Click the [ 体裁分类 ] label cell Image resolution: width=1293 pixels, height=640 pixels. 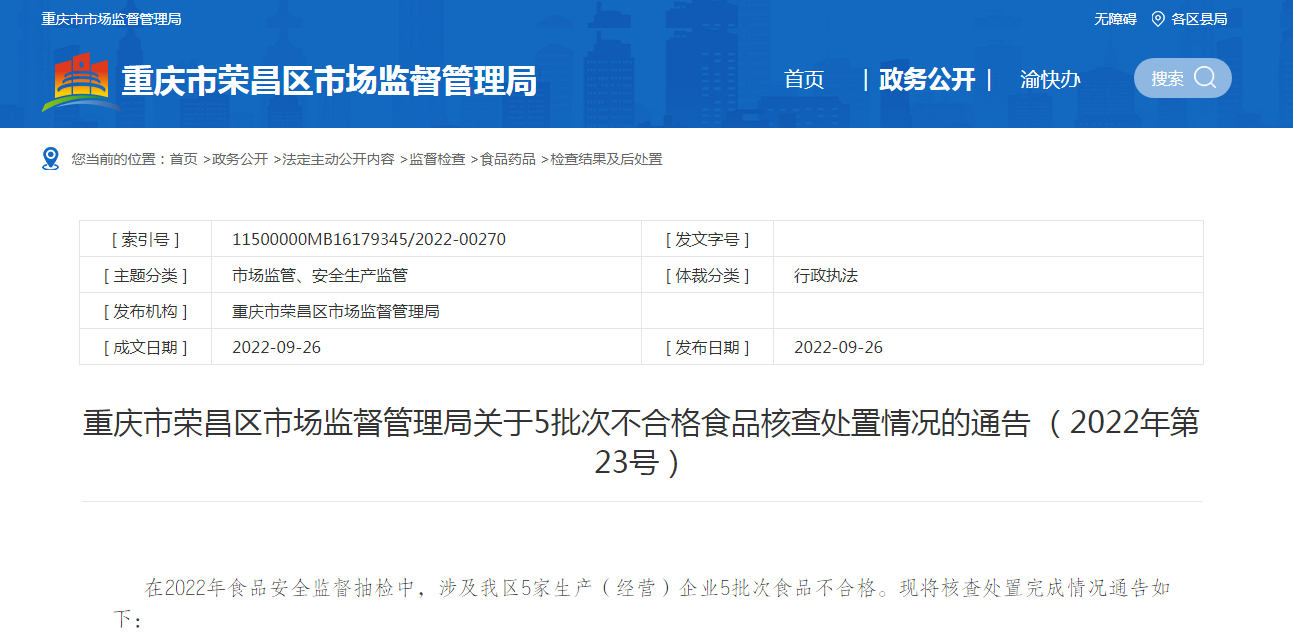[708, 275]
